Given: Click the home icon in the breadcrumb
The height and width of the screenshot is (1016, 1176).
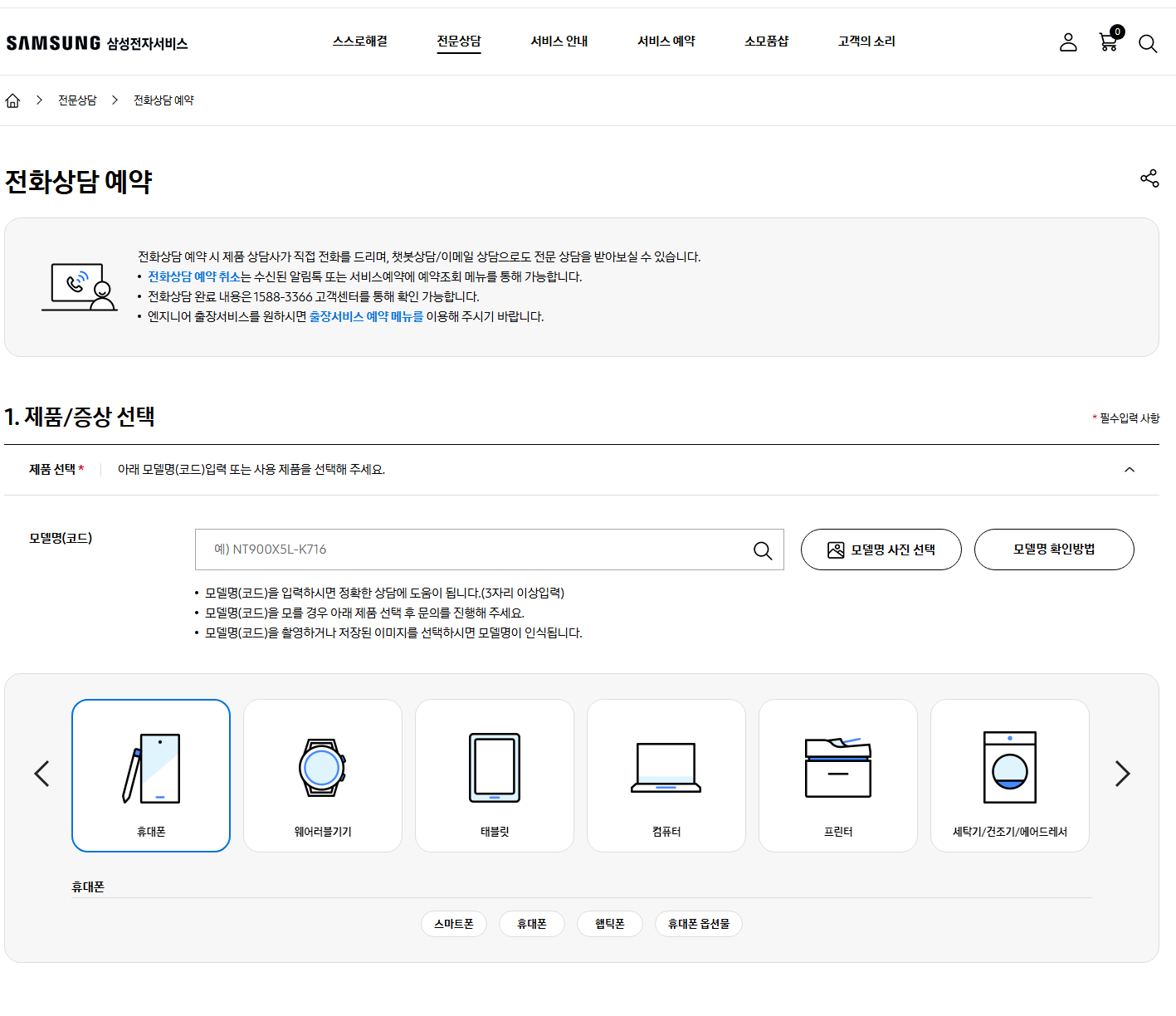Looking at the screenshot, I should click(12, 100).
